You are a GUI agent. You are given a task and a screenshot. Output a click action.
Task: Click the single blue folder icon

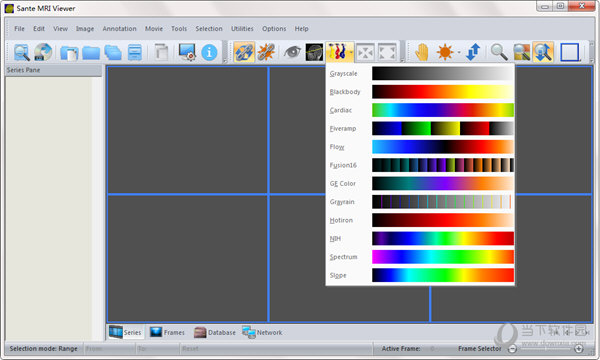[91, 52]
